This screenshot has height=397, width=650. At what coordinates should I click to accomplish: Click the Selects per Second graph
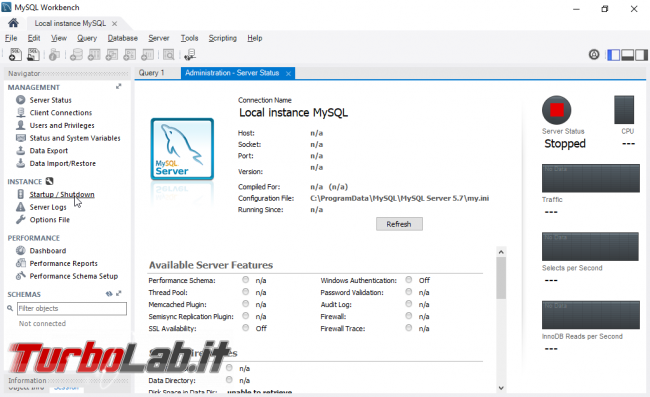pyautogui.click(x=590, y=246)
